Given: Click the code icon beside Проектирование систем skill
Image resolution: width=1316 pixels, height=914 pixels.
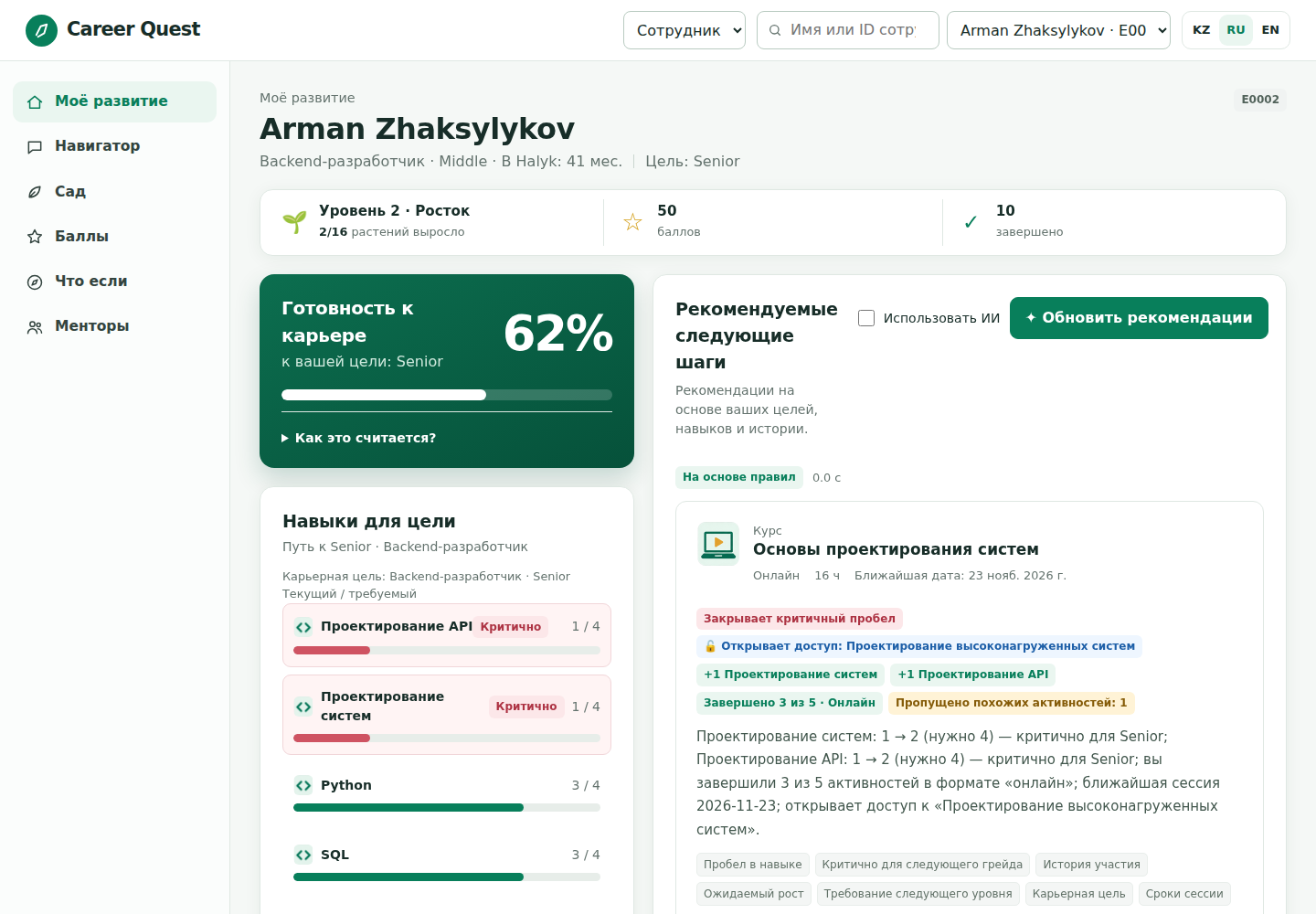Looking at the screenshot, I should (303, 707).
